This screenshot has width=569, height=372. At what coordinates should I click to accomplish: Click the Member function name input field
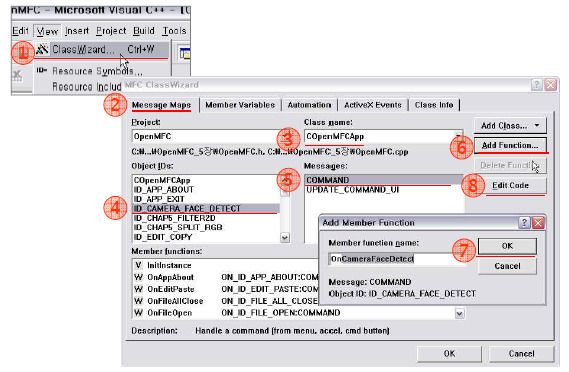397,259
